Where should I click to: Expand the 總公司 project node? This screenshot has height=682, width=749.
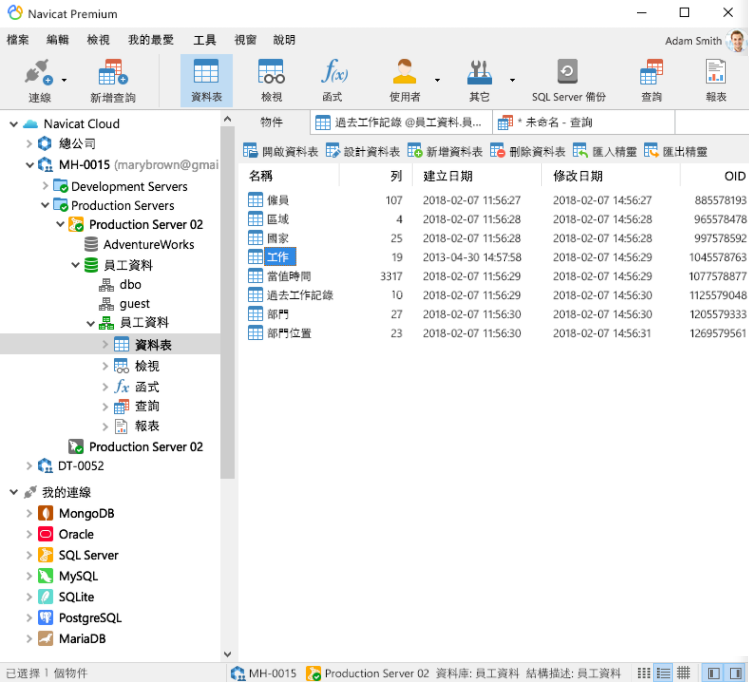(29, 143)
